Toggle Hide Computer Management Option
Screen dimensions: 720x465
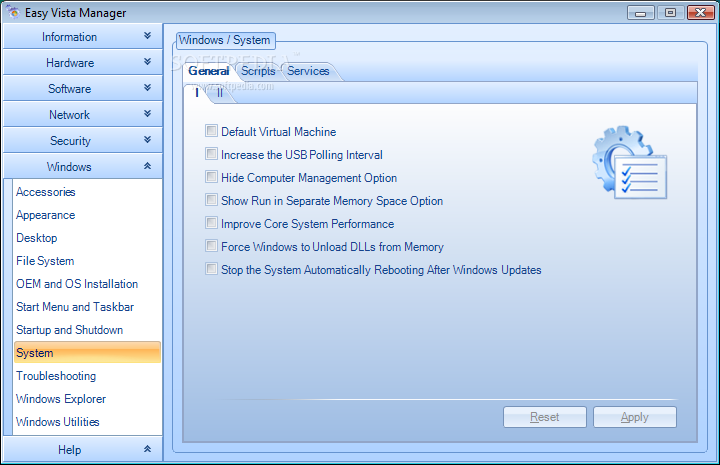(211, 177)
